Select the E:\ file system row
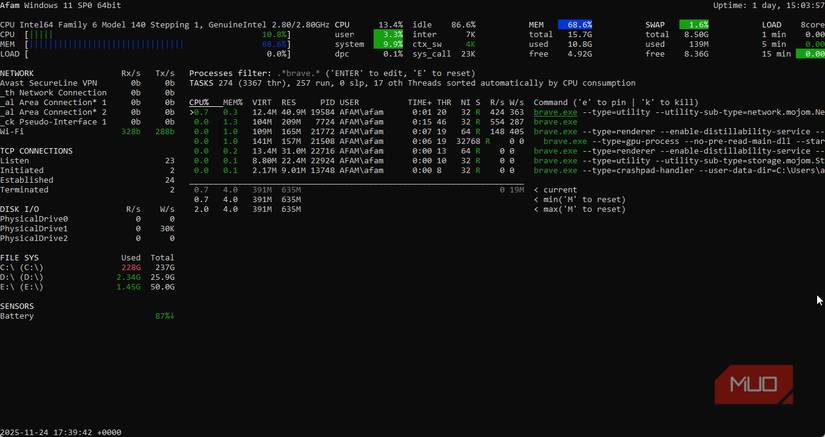Screen dimensions: 825x437 (87, 288)
